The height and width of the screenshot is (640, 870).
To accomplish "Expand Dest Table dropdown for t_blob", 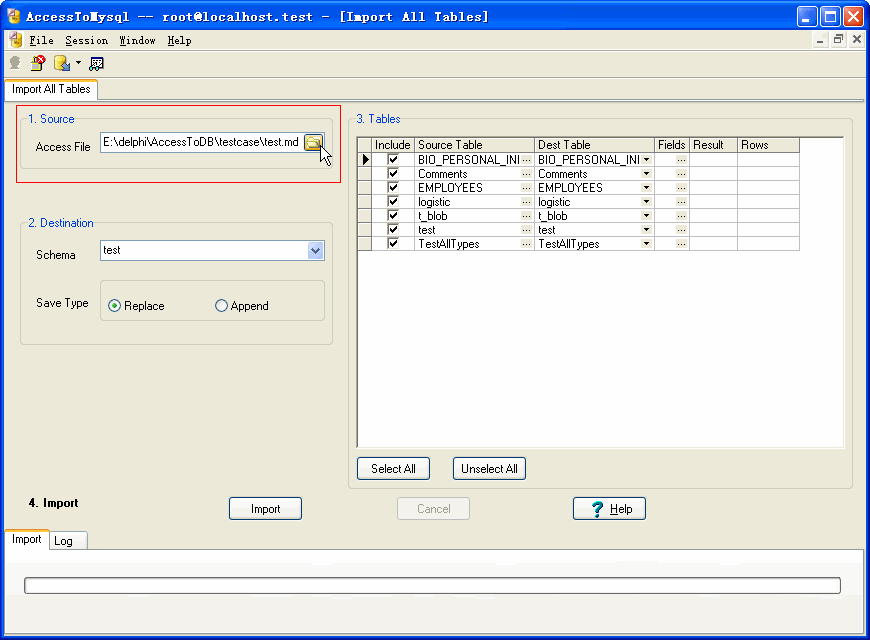I will click(646, 216).
